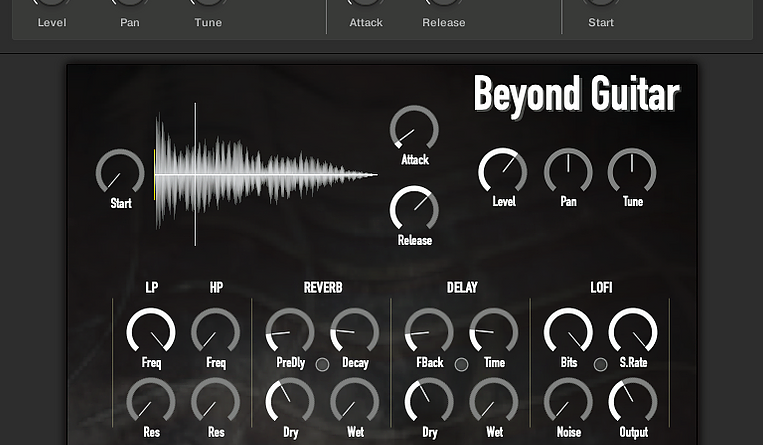Click the LoFi Noise knob
The width and height of the screenshot is (763, 445).
pyautogui.click(x=568, y=401)
